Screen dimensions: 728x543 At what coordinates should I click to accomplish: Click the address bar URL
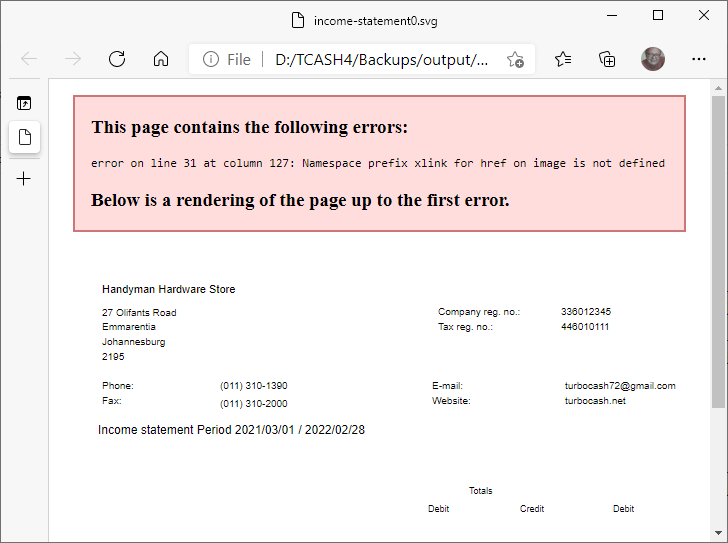[x=380, y=59]
